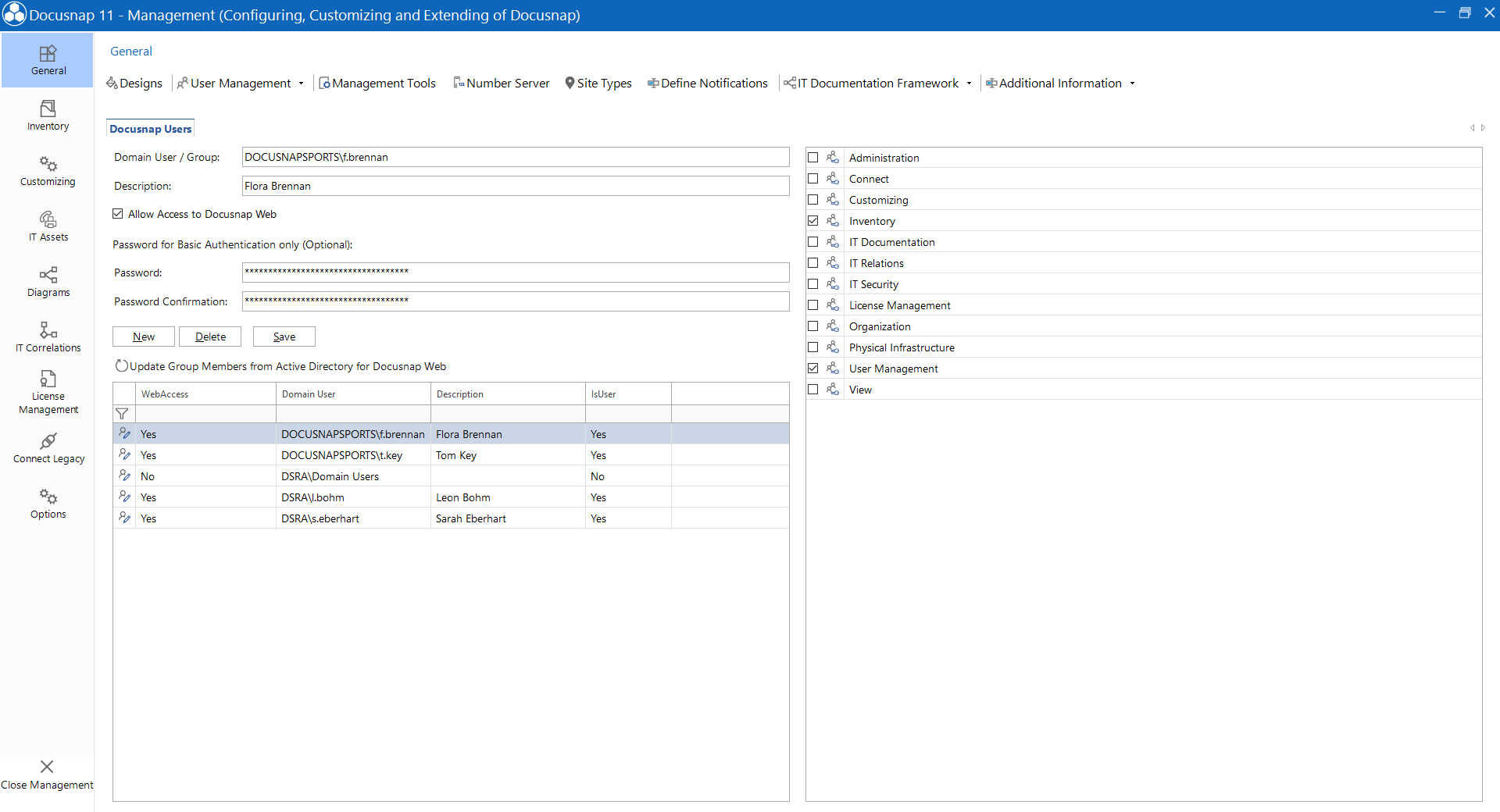Uncheck the Inventory permission checkbox
This screenshot has width=1500, height=812.
pos(813,220)
